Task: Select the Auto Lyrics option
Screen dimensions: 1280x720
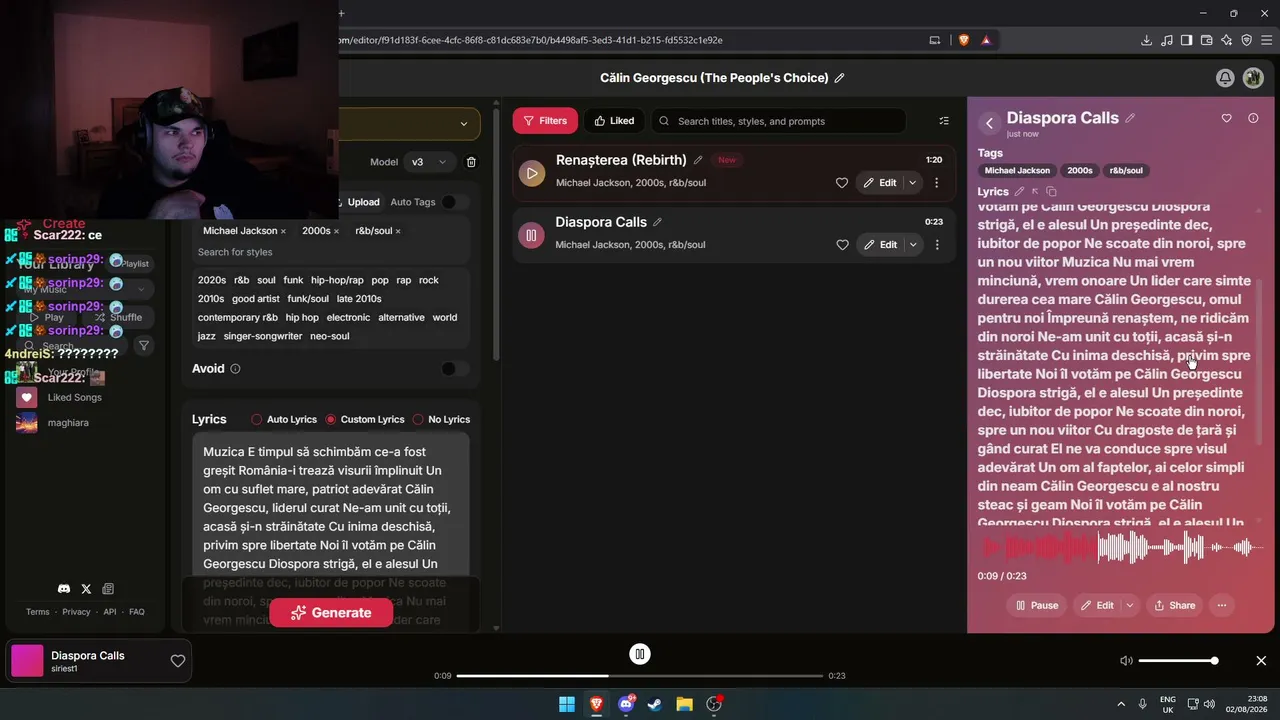Action: point(284,420)
